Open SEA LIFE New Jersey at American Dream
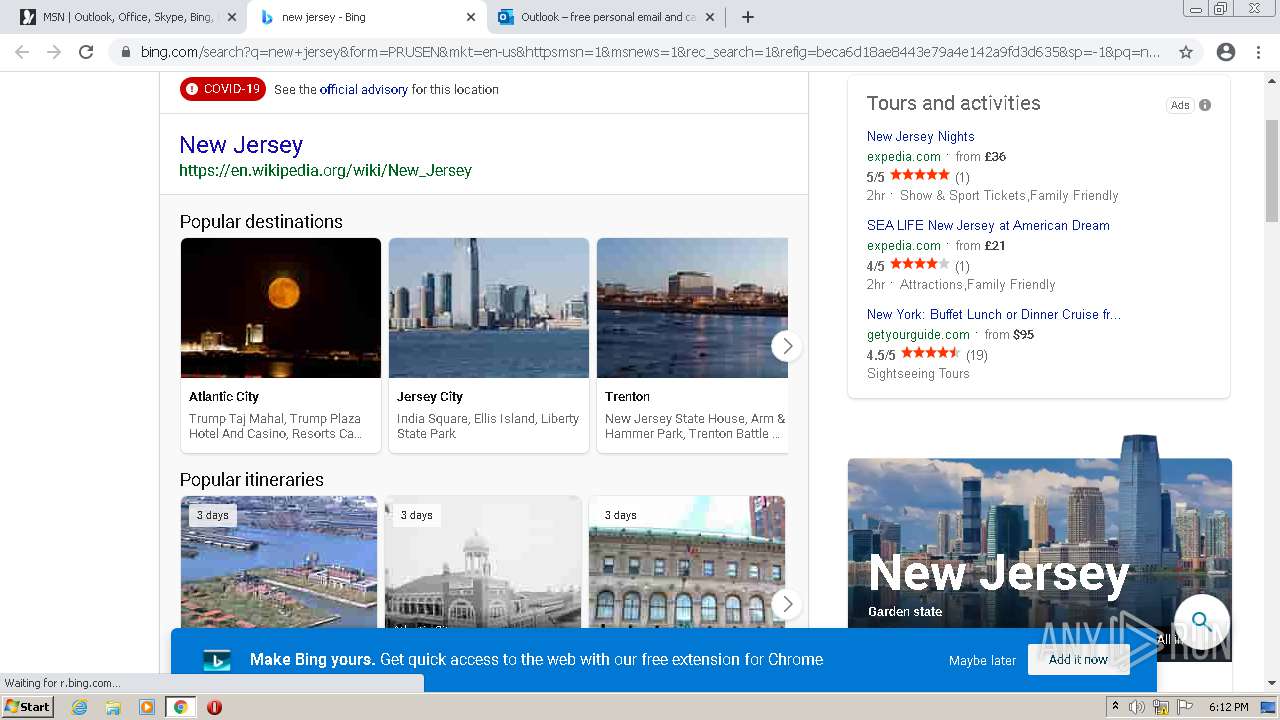The height and width of the screenshot is (720, 1280). pyautogui.click(x=988, y=225)
